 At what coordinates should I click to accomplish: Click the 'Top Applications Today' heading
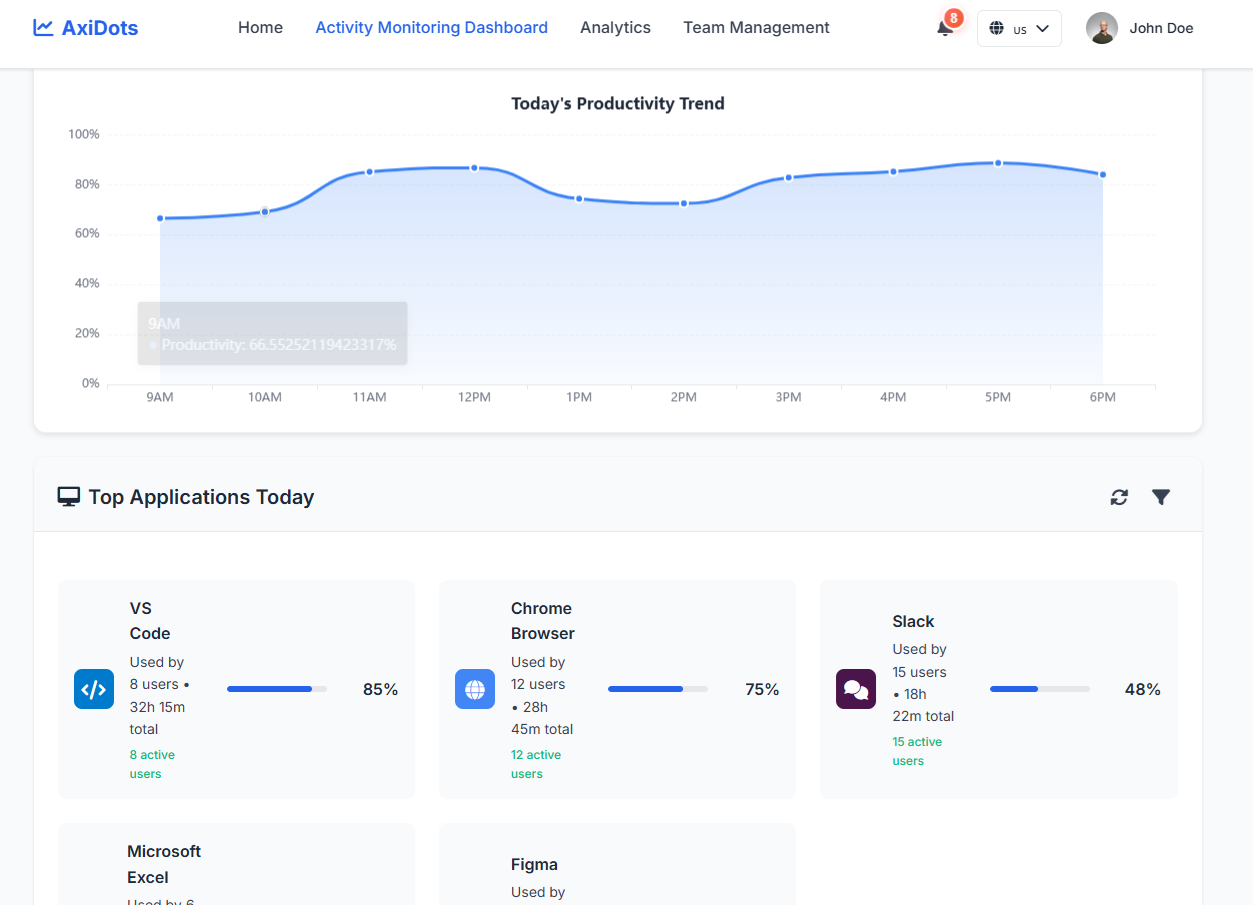tap(201, 497)
